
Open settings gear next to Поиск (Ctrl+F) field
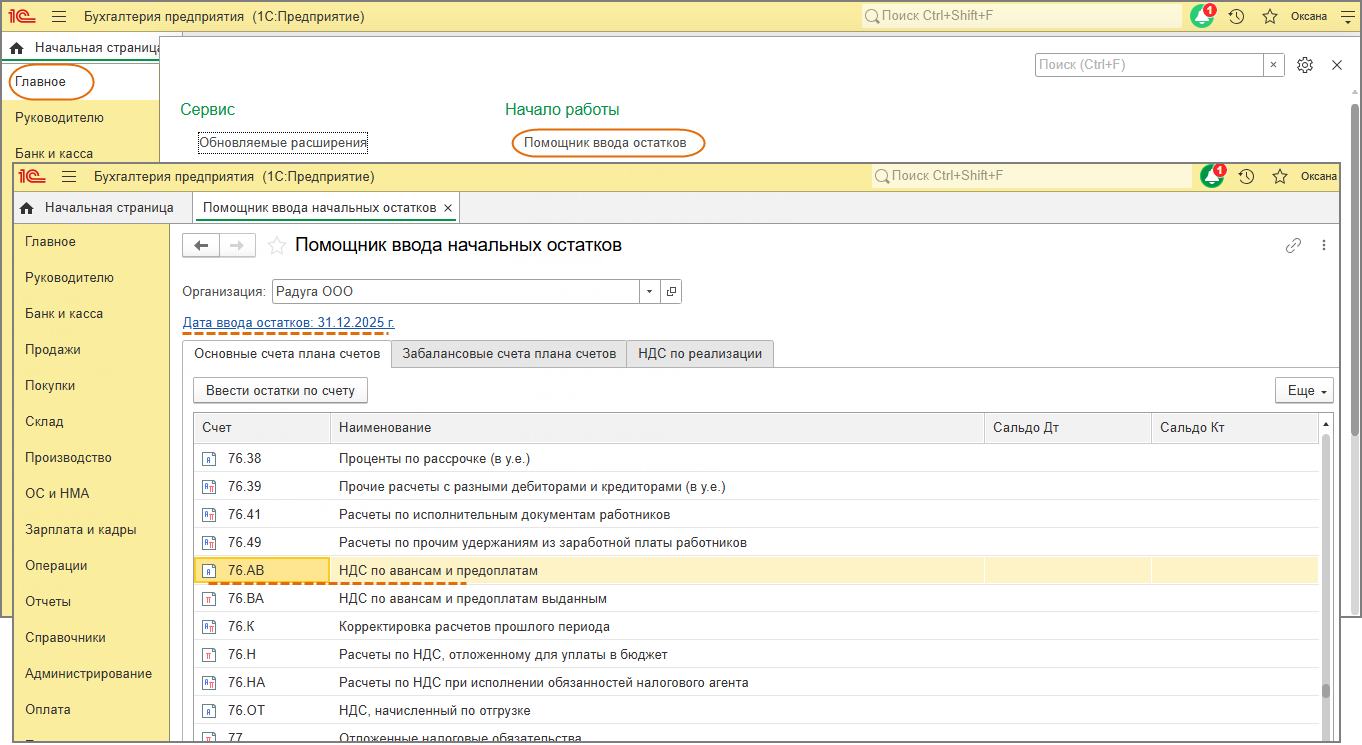(1305, 65)
